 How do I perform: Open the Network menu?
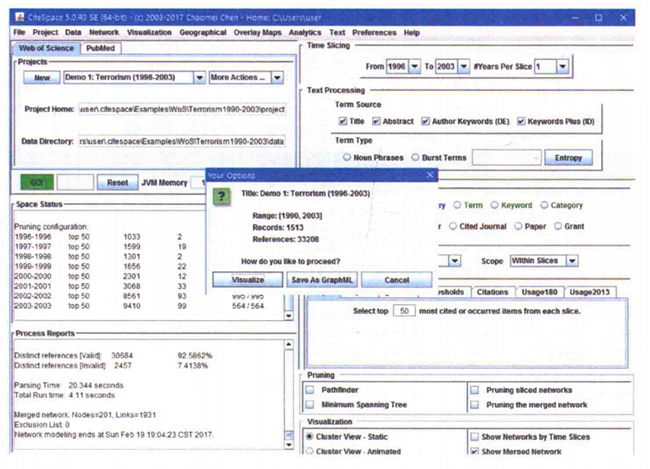coord(104,32)
